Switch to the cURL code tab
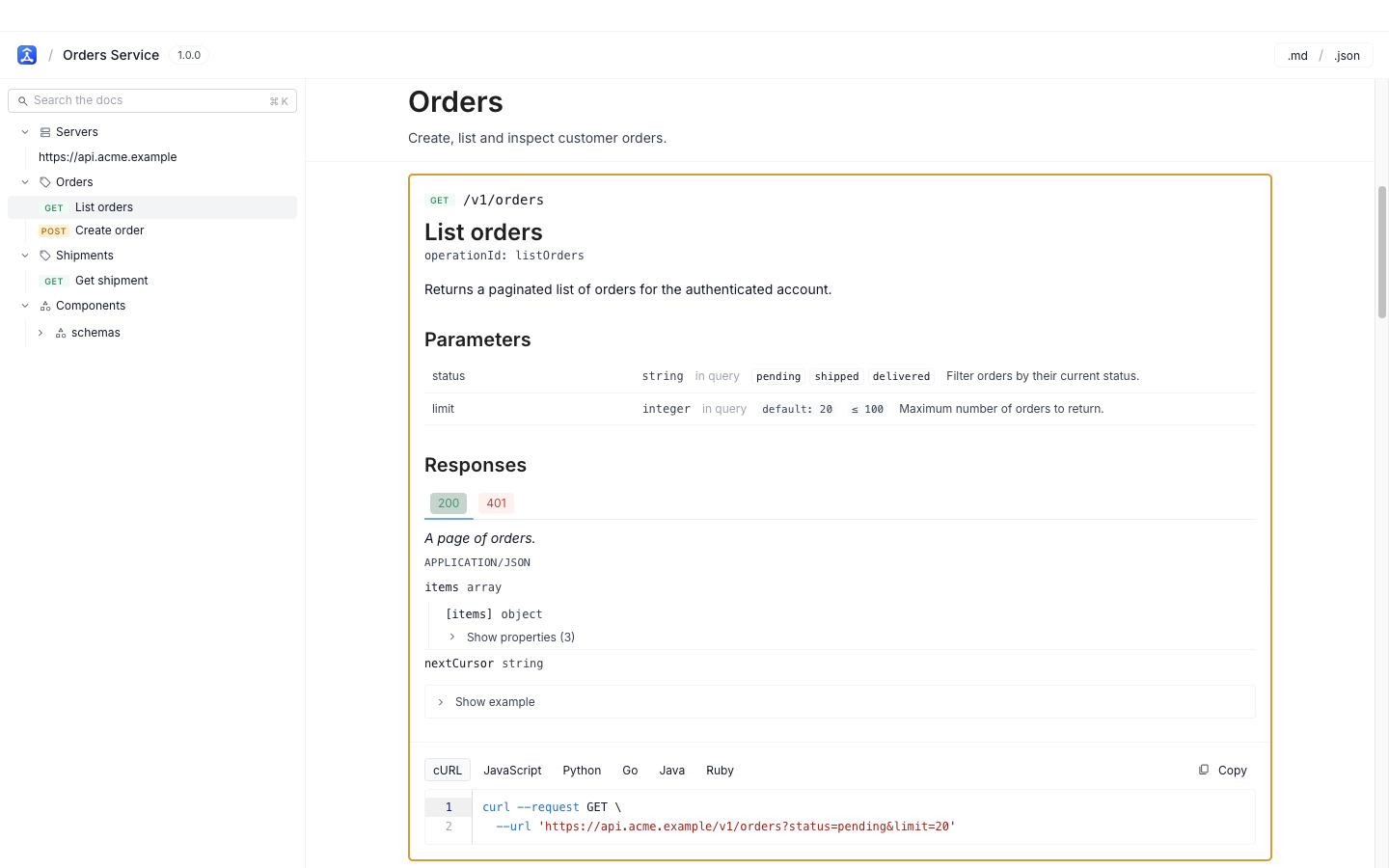This screenshot has width=1389, height=868. coord(448,771)
